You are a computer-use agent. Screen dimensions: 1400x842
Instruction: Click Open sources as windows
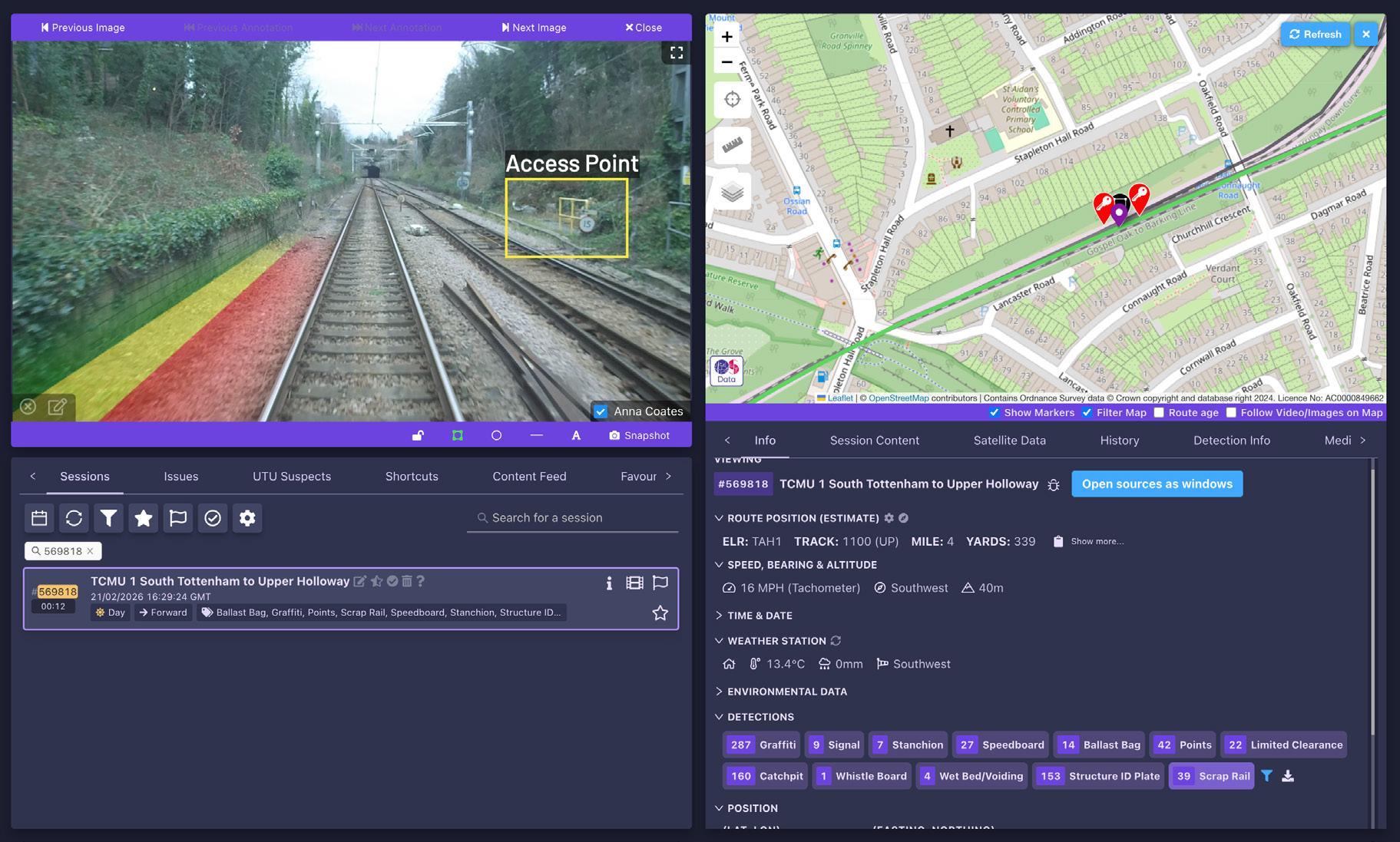(x=1157, y=484)
